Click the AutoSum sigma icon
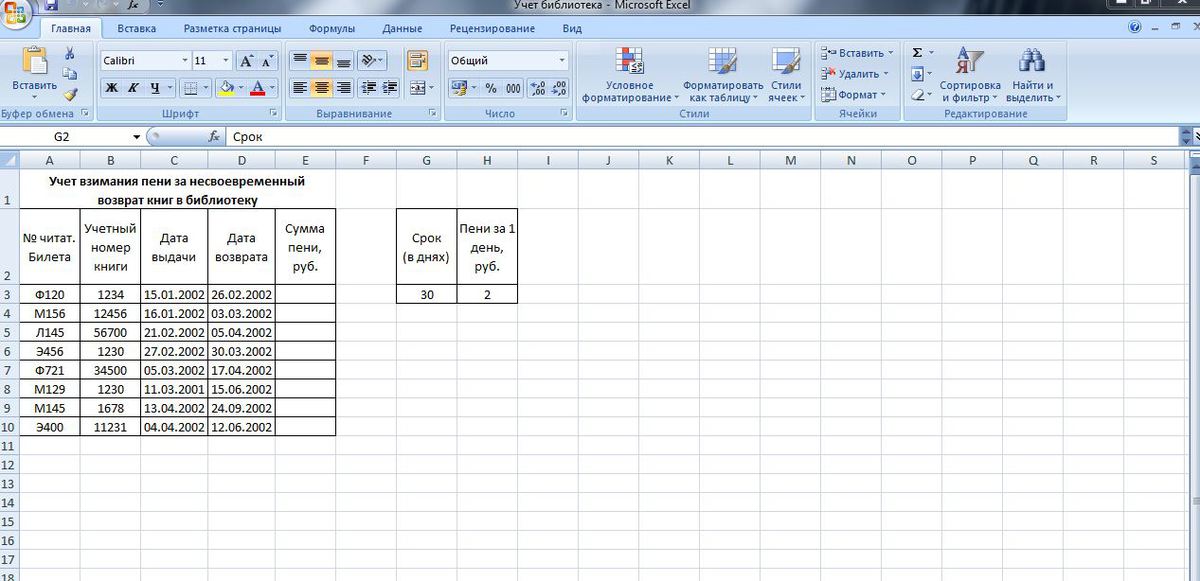This screenshot has height=581, width=1200. 918,52
